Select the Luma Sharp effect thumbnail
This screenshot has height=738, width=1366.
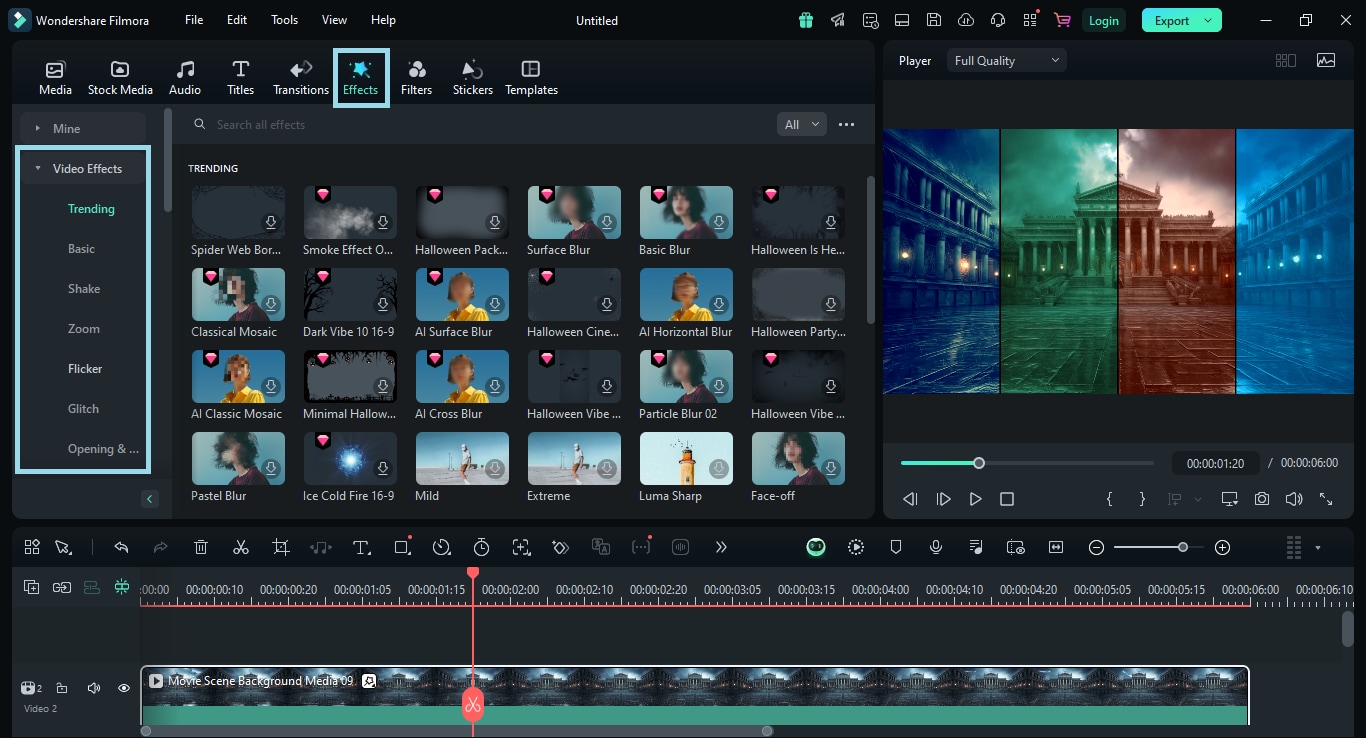(686, 458)
